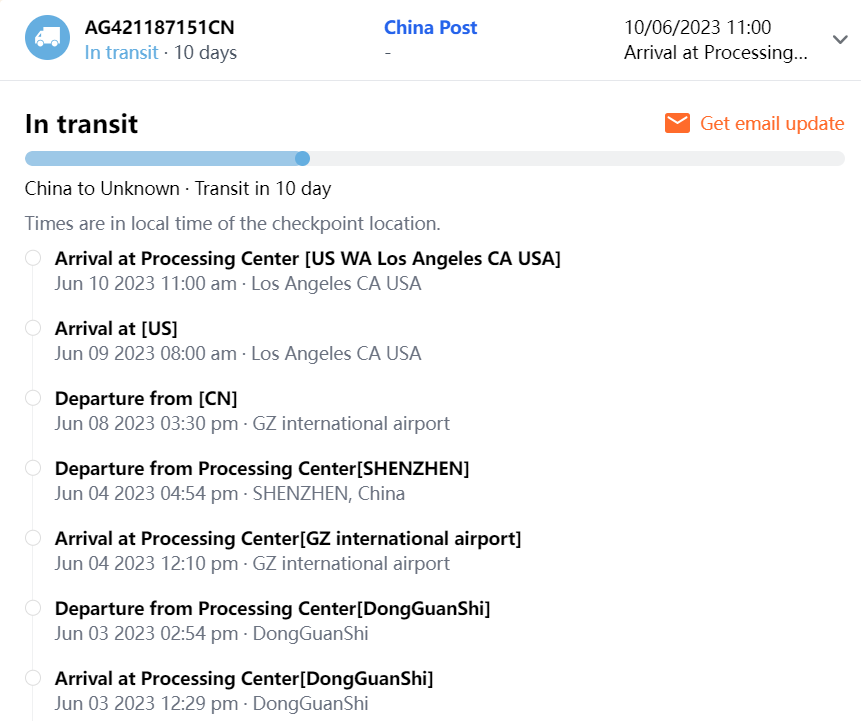Click the DongGuanShi arrival checkpoint marker
The image size is (861, 721).
[x=33, y=678]
